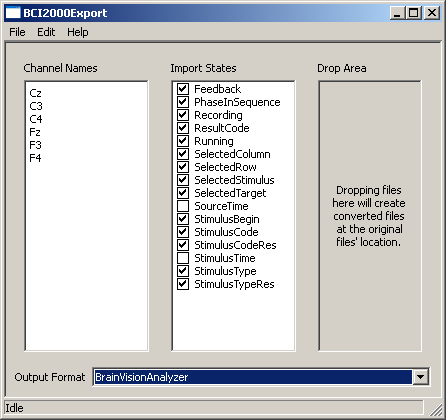The image size is (446, 420).
Task: Select channel name C3
Action: click(36, 106)
